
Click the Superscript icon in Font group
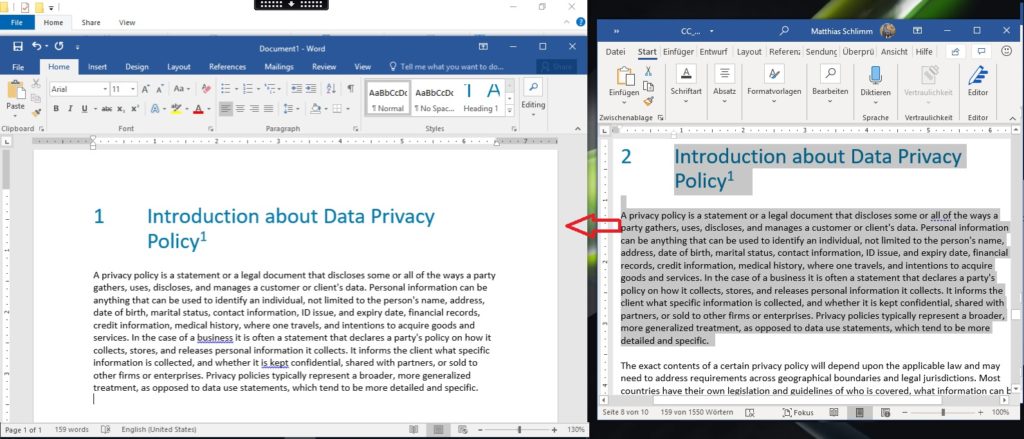[x=135, y=108]
